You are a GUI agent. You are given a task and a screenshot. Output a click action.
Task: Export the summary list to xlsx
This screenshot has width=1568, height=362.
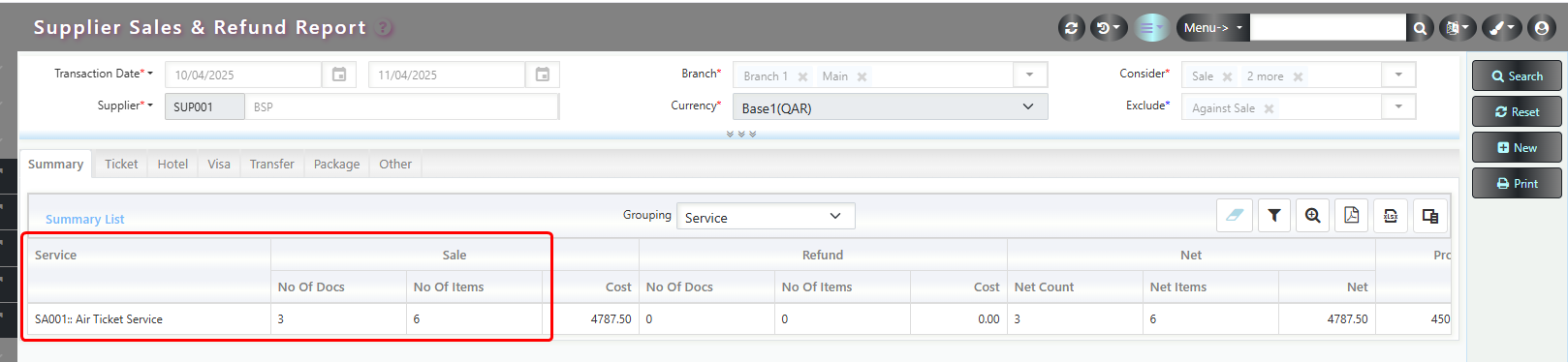click(x=1391, y=216)
